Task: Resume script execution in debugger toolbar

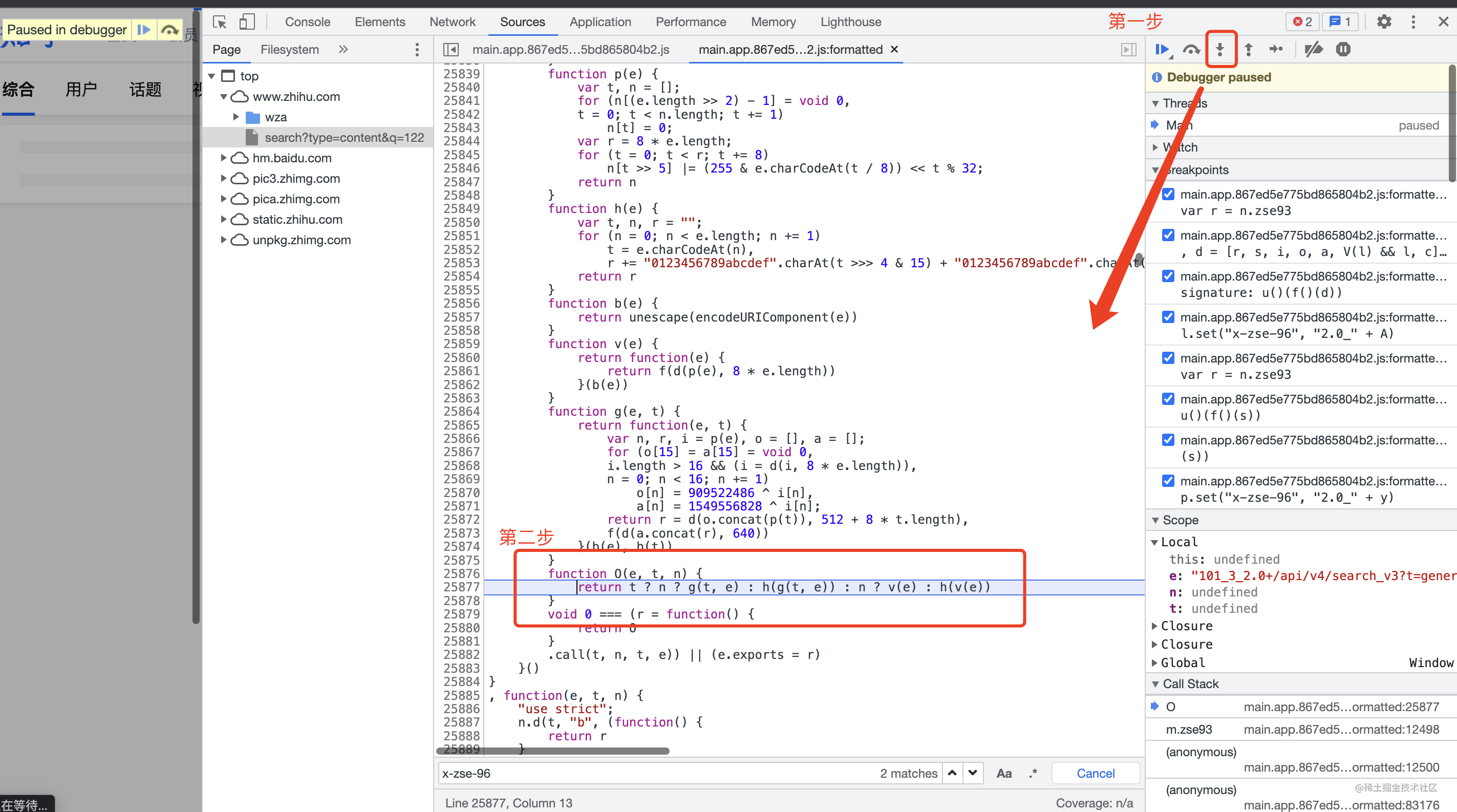Action: (1162, 50)
